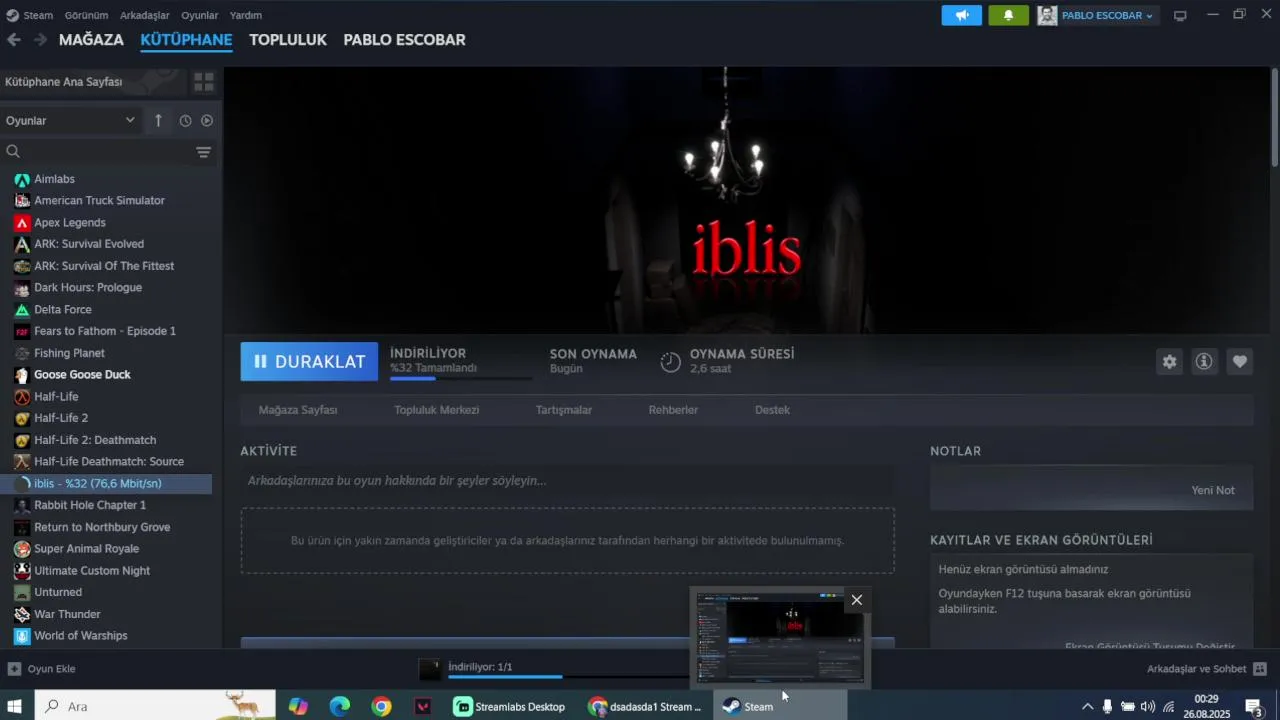Click the sort ascending arrow icon

point(158,120)
